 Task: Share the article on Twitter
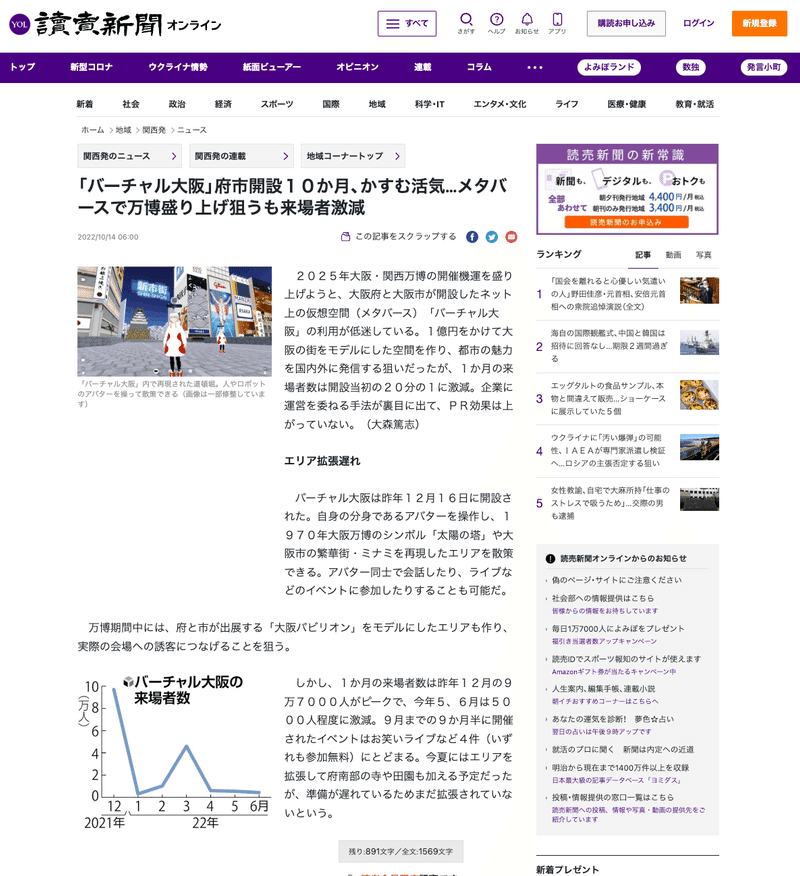[492, 237]
